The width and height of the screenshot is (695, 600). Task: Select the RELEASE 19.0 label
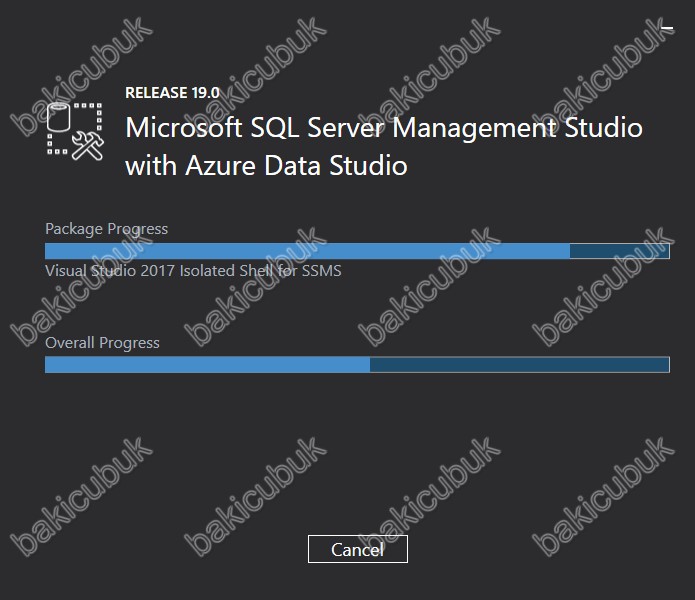[172, 93]
